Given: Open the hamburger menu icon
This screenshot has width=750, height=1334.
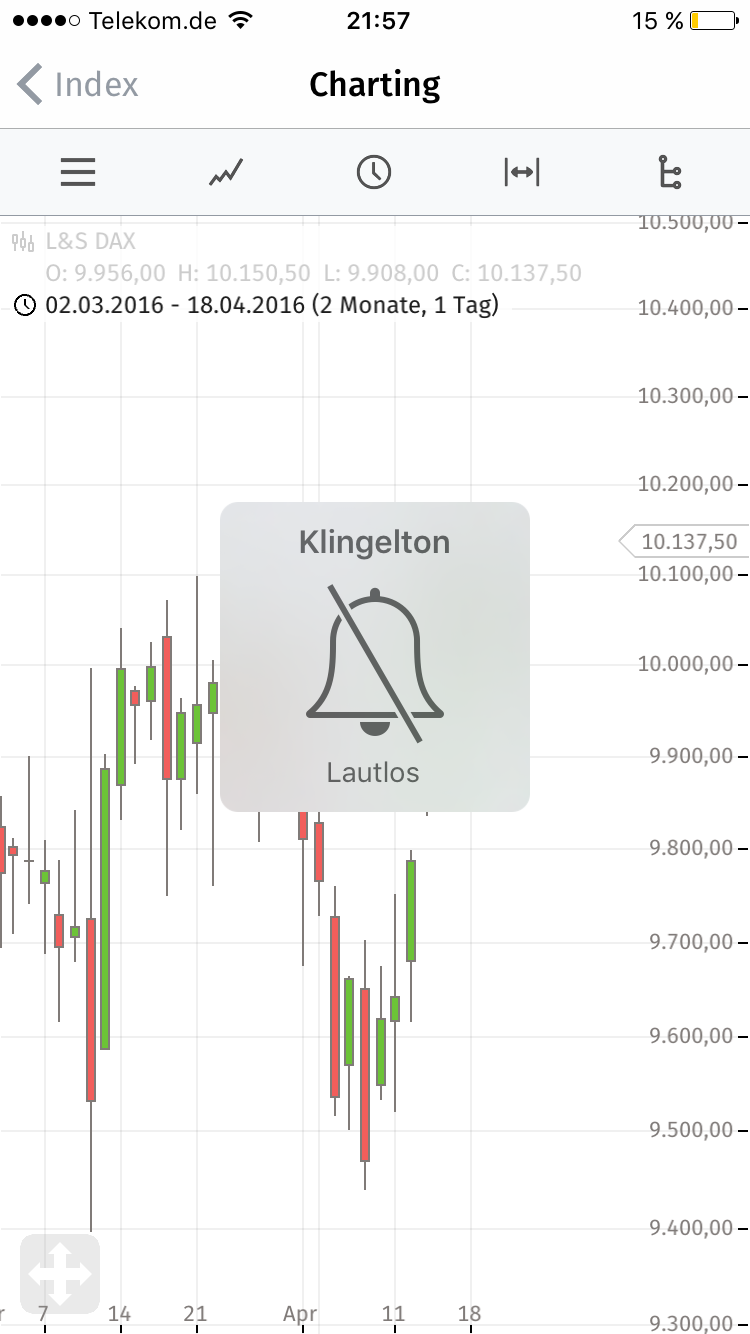Looking at the screenshot, I should coord(78,173).
